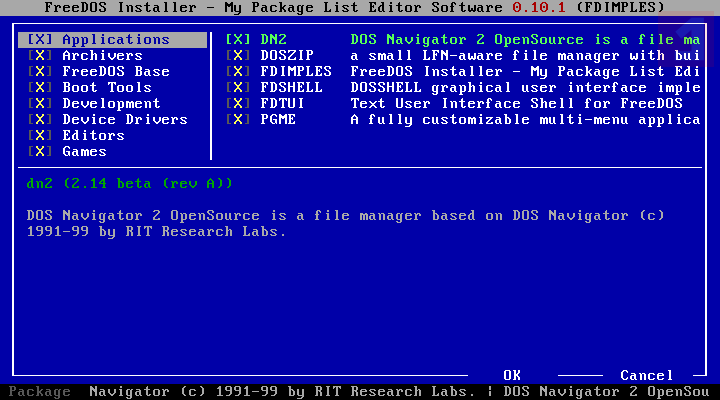720x400 pixels.
Task: Toggle the Development group checkbox
Action: 40,104
